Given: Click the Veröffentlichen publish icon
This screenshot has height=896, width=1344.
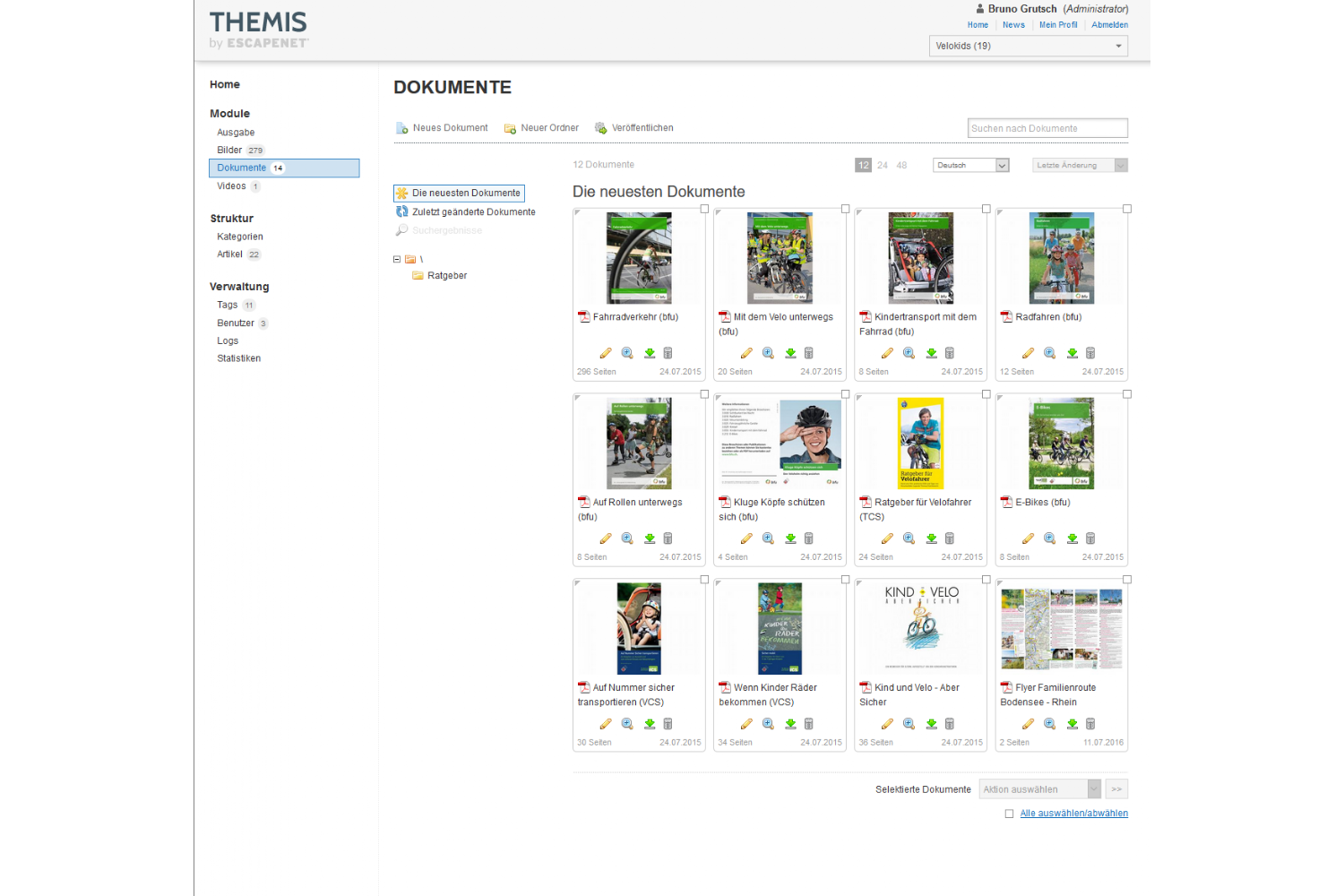Looking at the screenshot, I should click(600, 128).
